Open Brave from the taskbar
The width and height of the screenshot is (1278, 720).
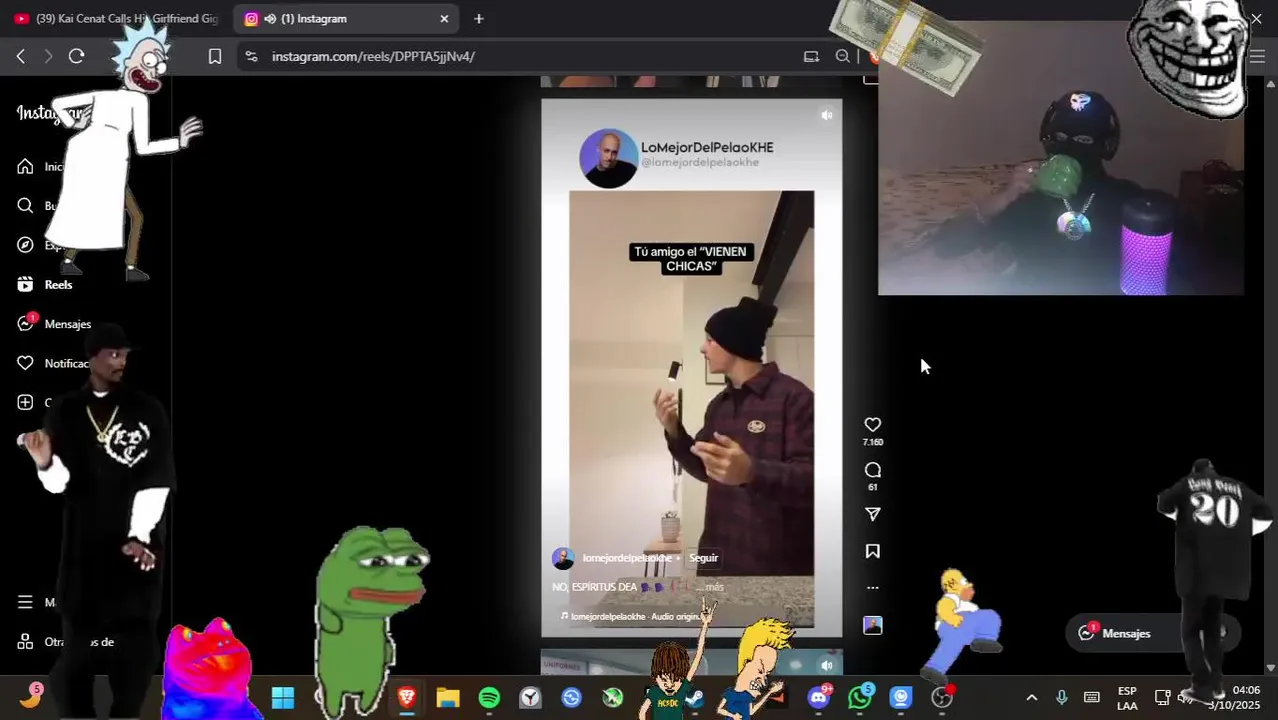point(406,697)
